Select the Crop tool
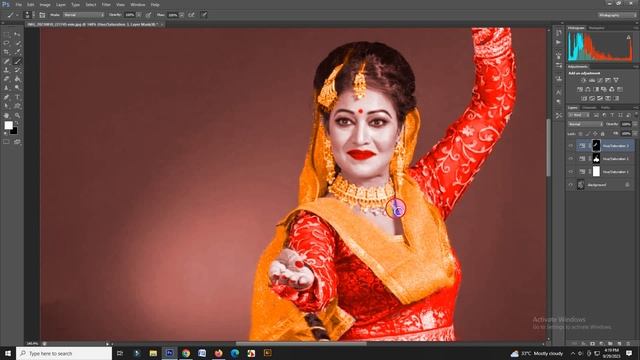 (x=6, y=52)
